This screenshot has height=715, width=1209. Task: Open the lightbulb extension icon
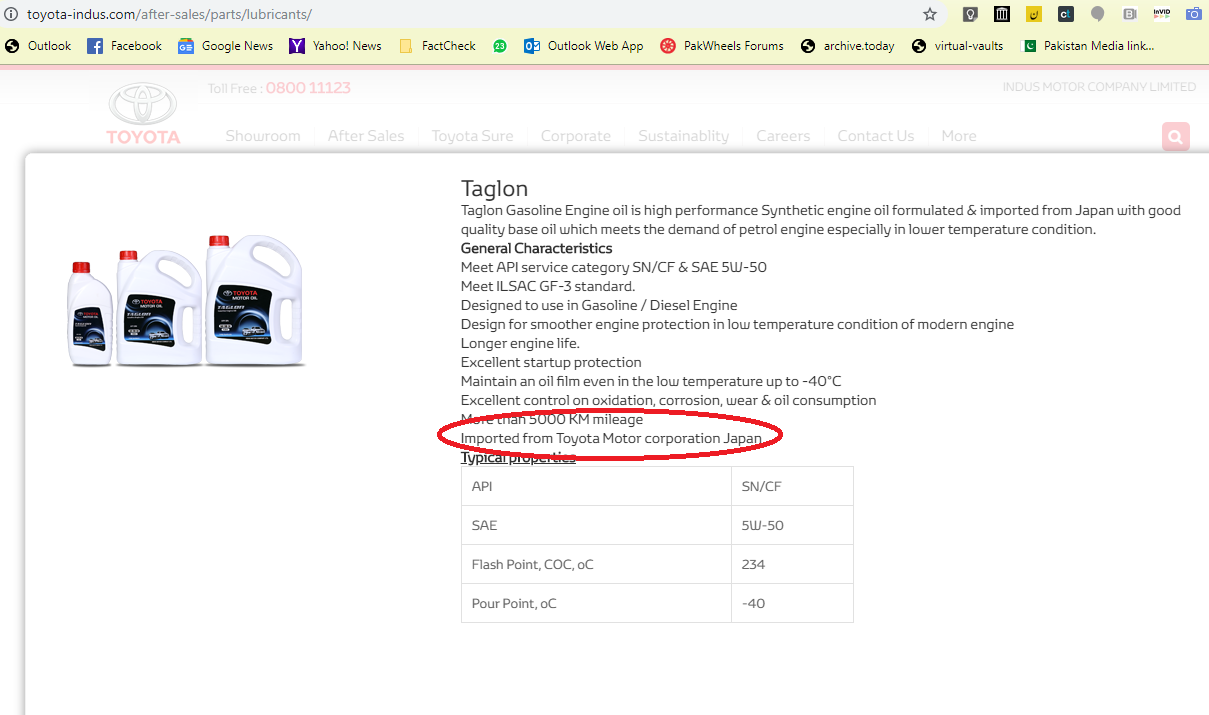tap(970, 14)
